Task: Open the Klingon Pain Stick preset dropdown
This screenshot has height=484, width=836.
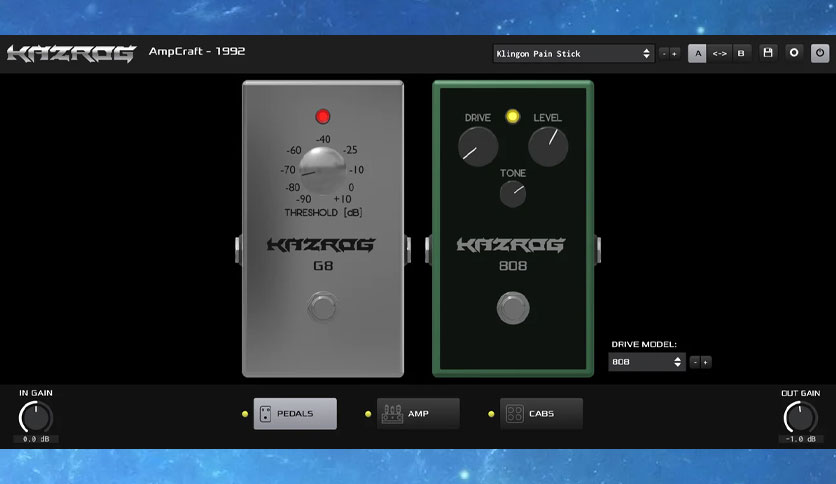Action: (574, 53)
